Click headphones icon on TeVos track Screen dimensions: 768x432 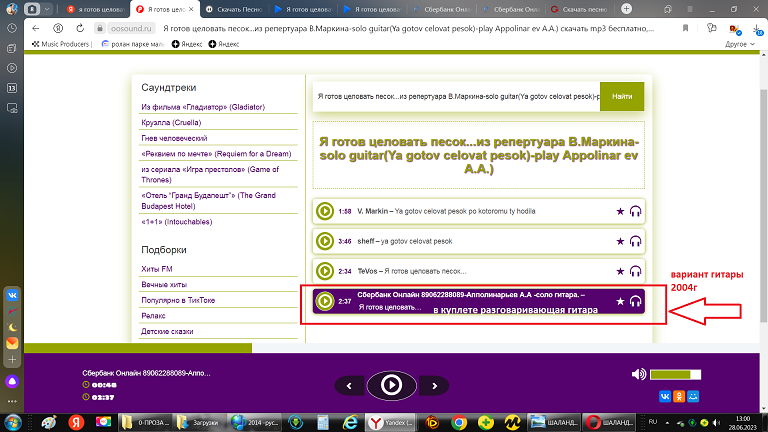tap(635, 271)
